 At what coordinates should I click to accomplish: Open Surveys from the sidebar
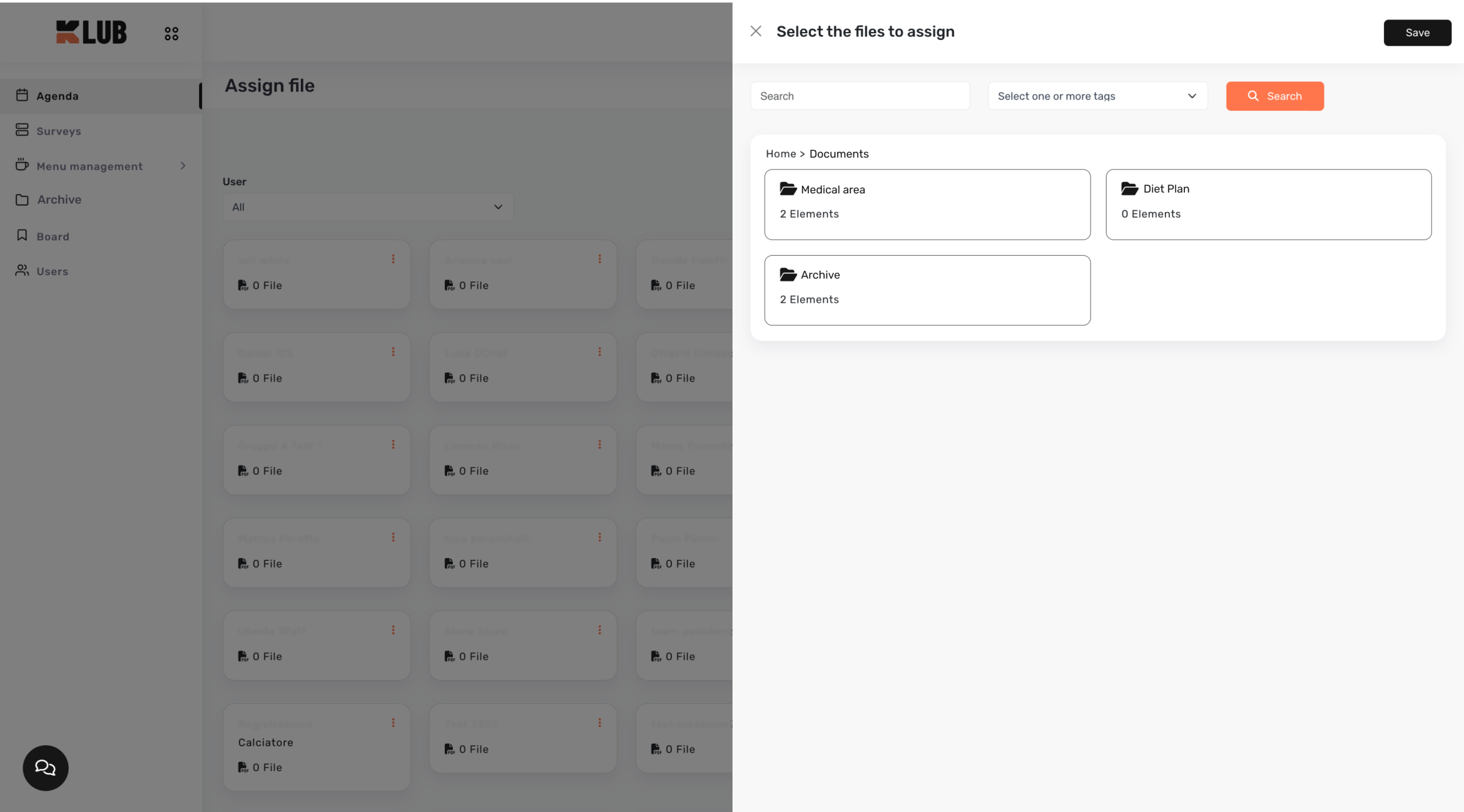tap(58, 131)
